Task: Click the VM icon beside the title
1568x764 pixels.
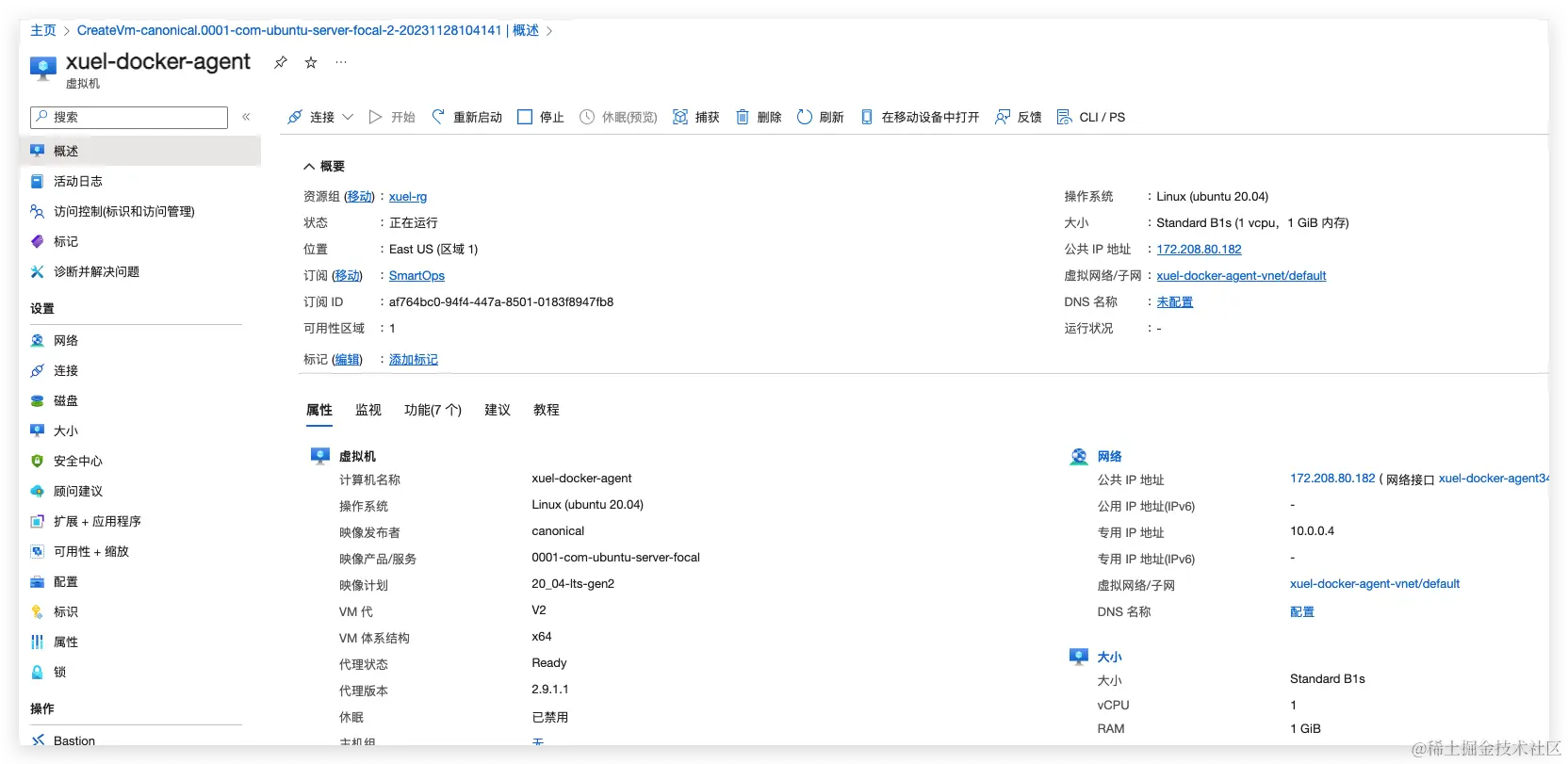Action: (x=43, y=68)
